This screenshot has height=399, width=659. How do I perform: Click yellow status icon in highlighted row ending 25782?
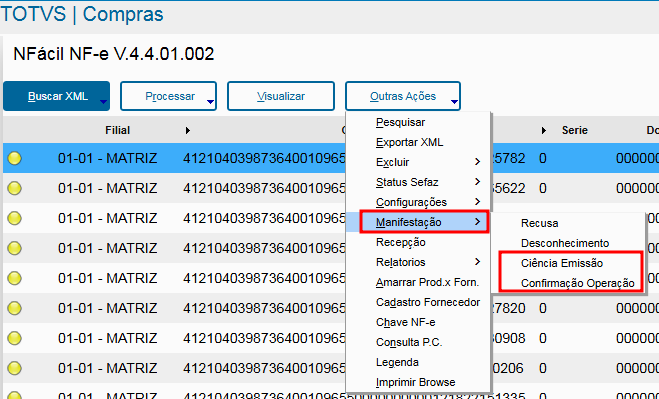14,158
